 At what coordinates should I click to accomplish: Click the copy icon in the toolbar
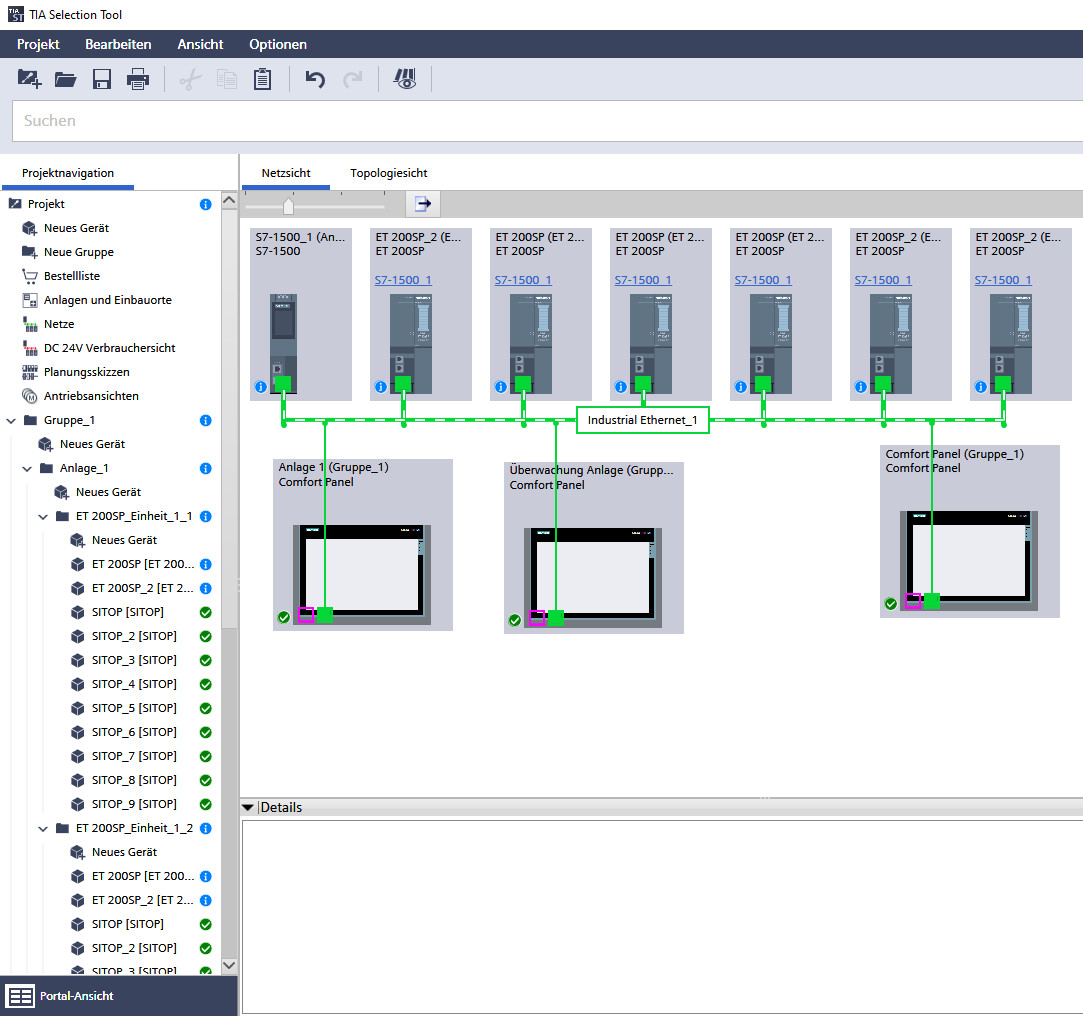[x=227, y=79]
